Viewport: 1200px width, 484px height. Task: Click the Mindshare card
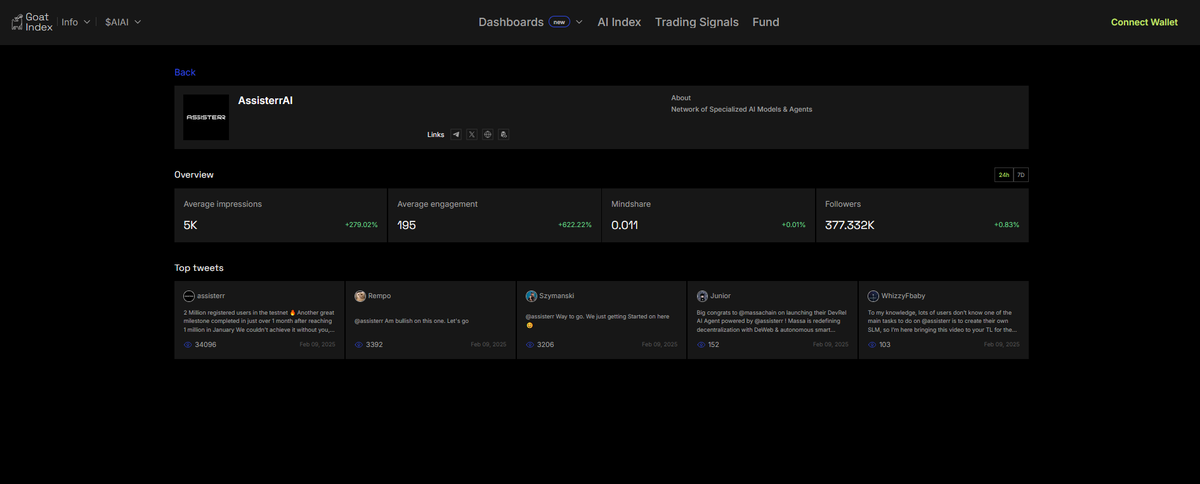708,215
